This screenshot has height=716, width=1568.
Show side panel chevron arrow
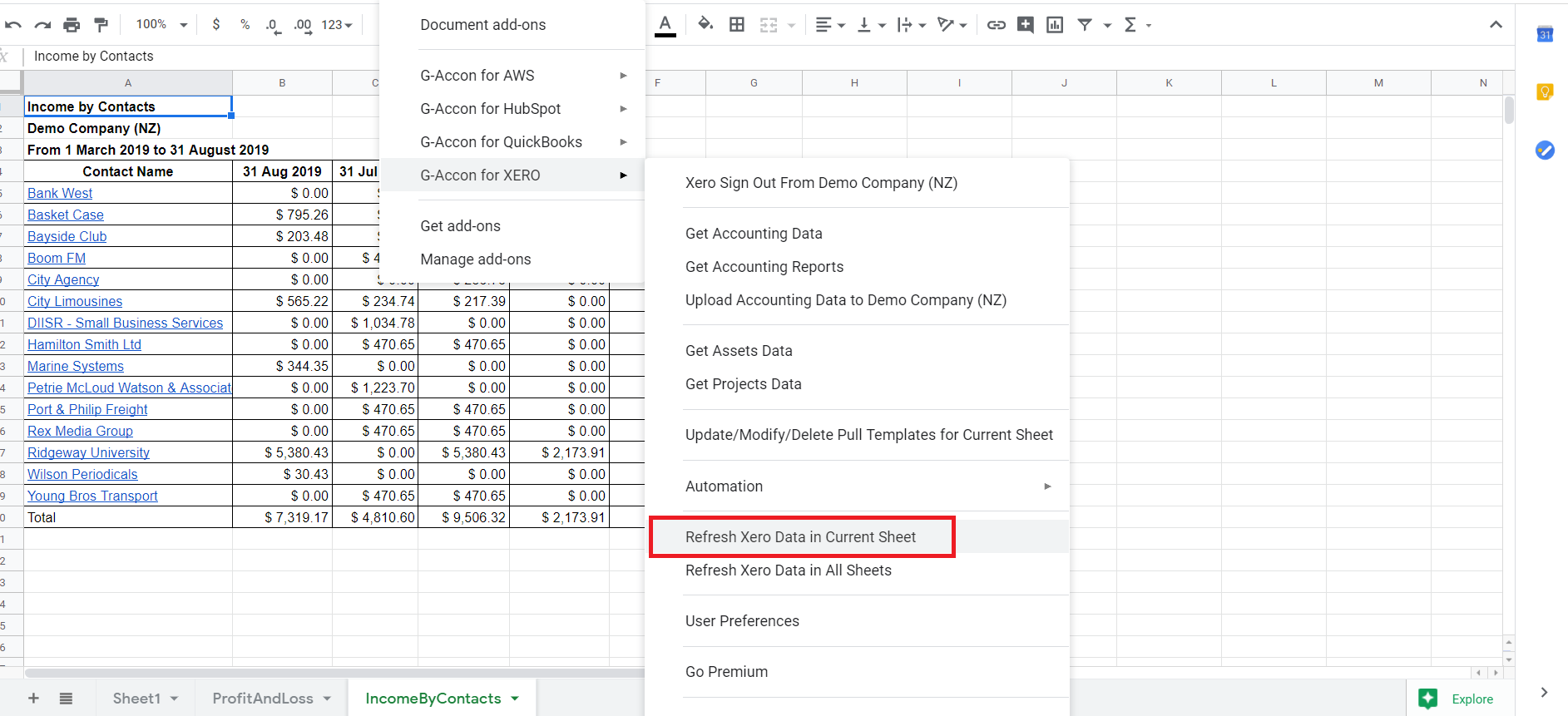pyautogui.click(x=1544, y=692)
